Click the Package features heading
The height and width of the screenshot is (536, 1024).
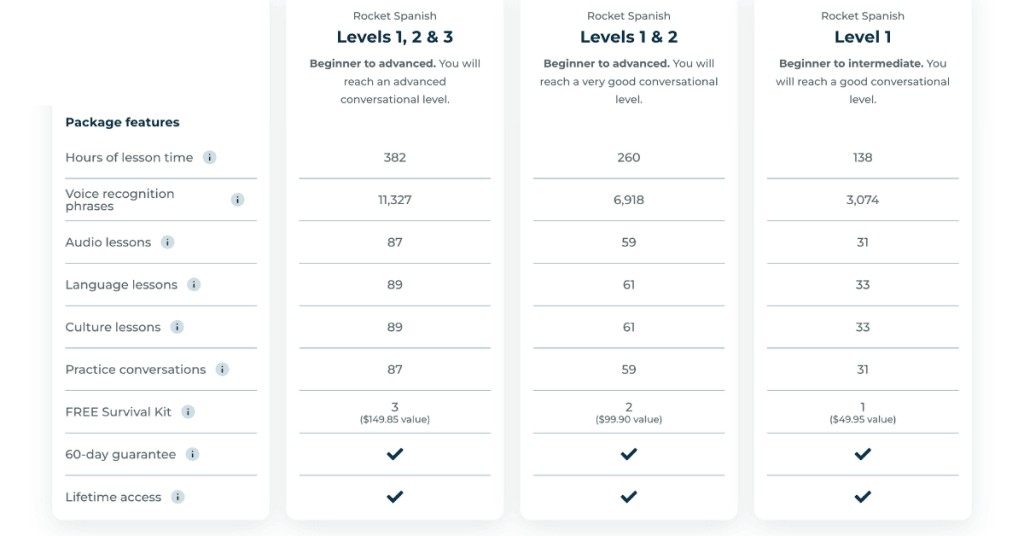(122, 122)
